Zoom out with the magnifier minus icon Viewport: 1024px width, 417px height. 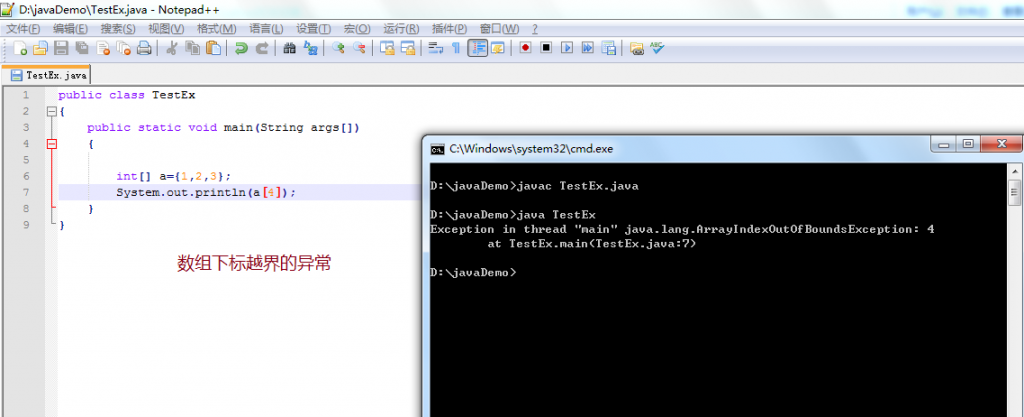[x=359, y=48]
